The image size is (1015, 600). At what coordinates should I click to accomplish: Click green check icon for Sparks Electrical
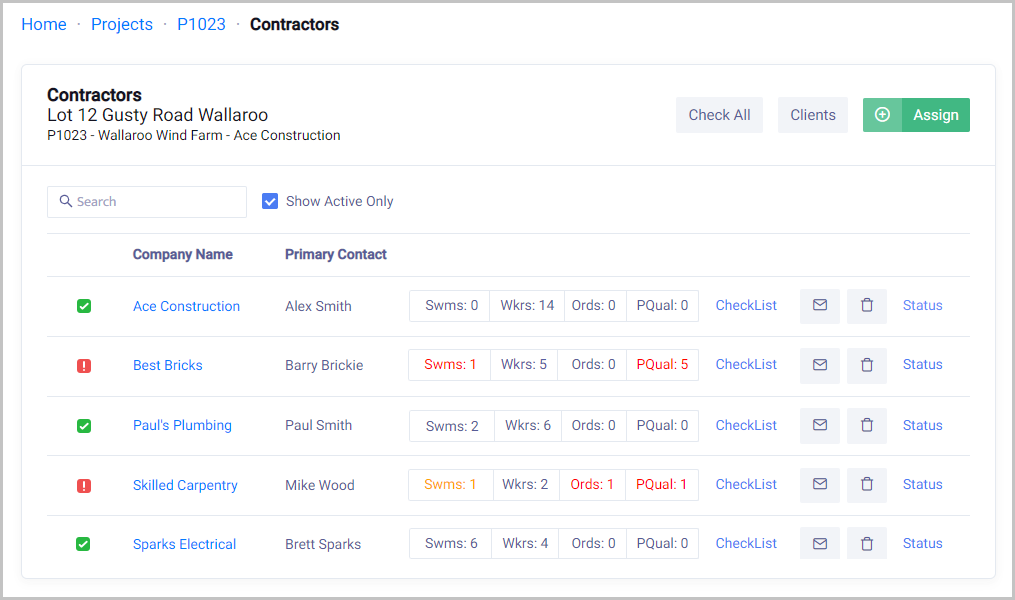point(84,544)
